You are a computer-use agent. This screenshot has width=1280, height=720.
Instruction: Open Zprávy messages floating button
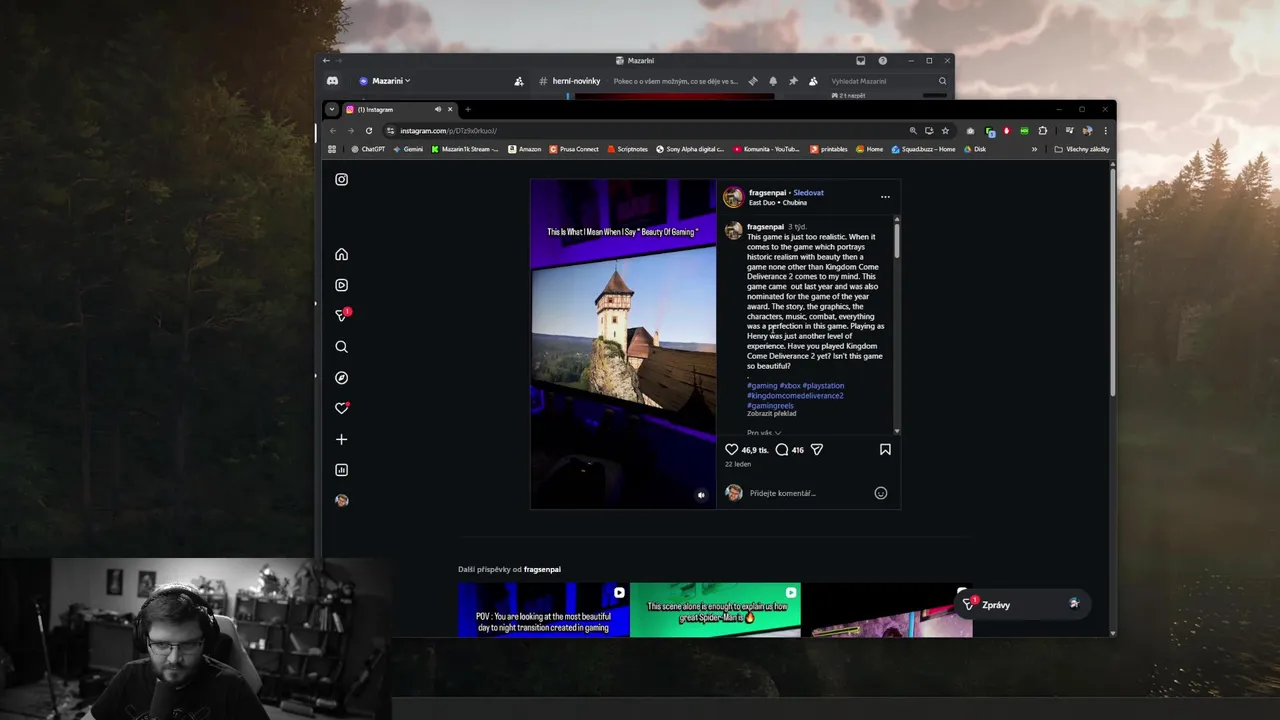point(1021,605)
